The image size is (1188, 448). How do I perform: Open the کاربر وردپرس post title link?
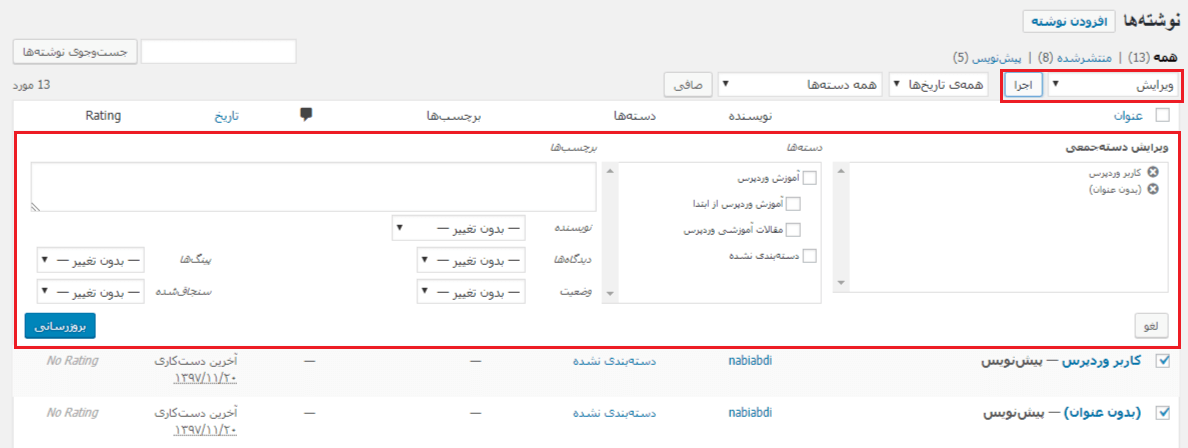1102,362
